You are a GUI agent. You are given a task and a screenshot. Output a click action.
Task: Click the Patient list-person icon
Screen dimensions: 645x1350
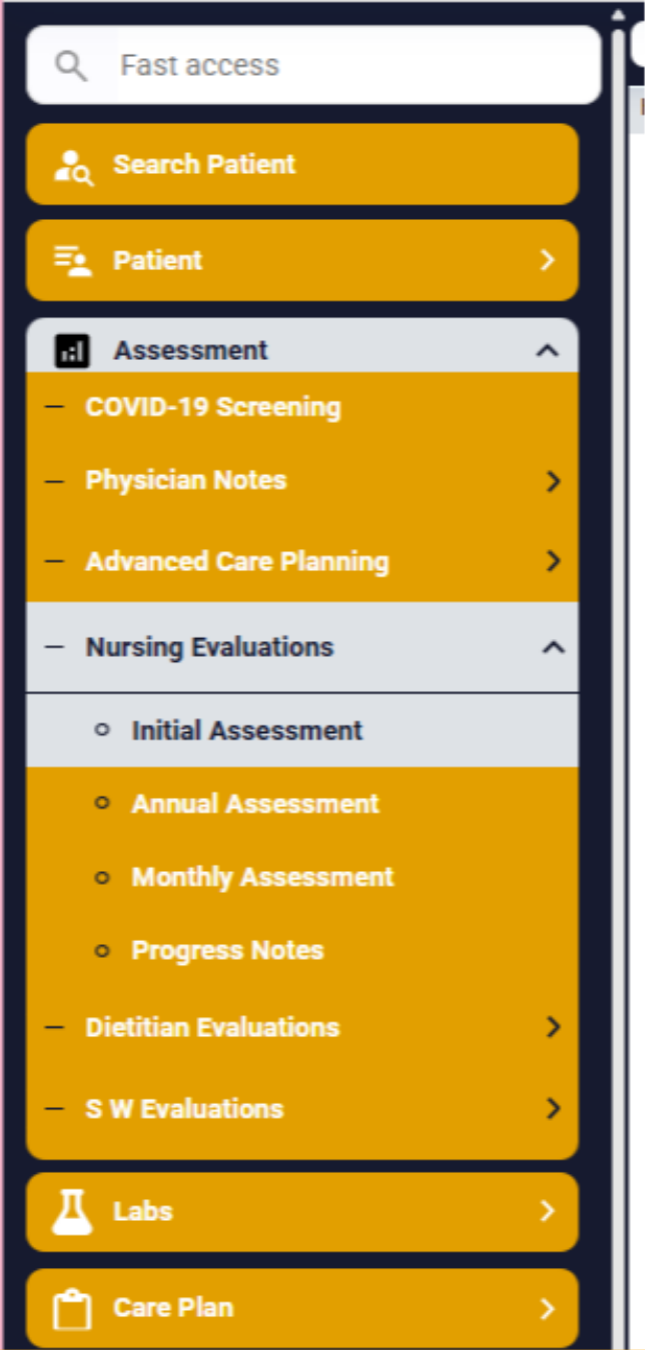[73, 261]
